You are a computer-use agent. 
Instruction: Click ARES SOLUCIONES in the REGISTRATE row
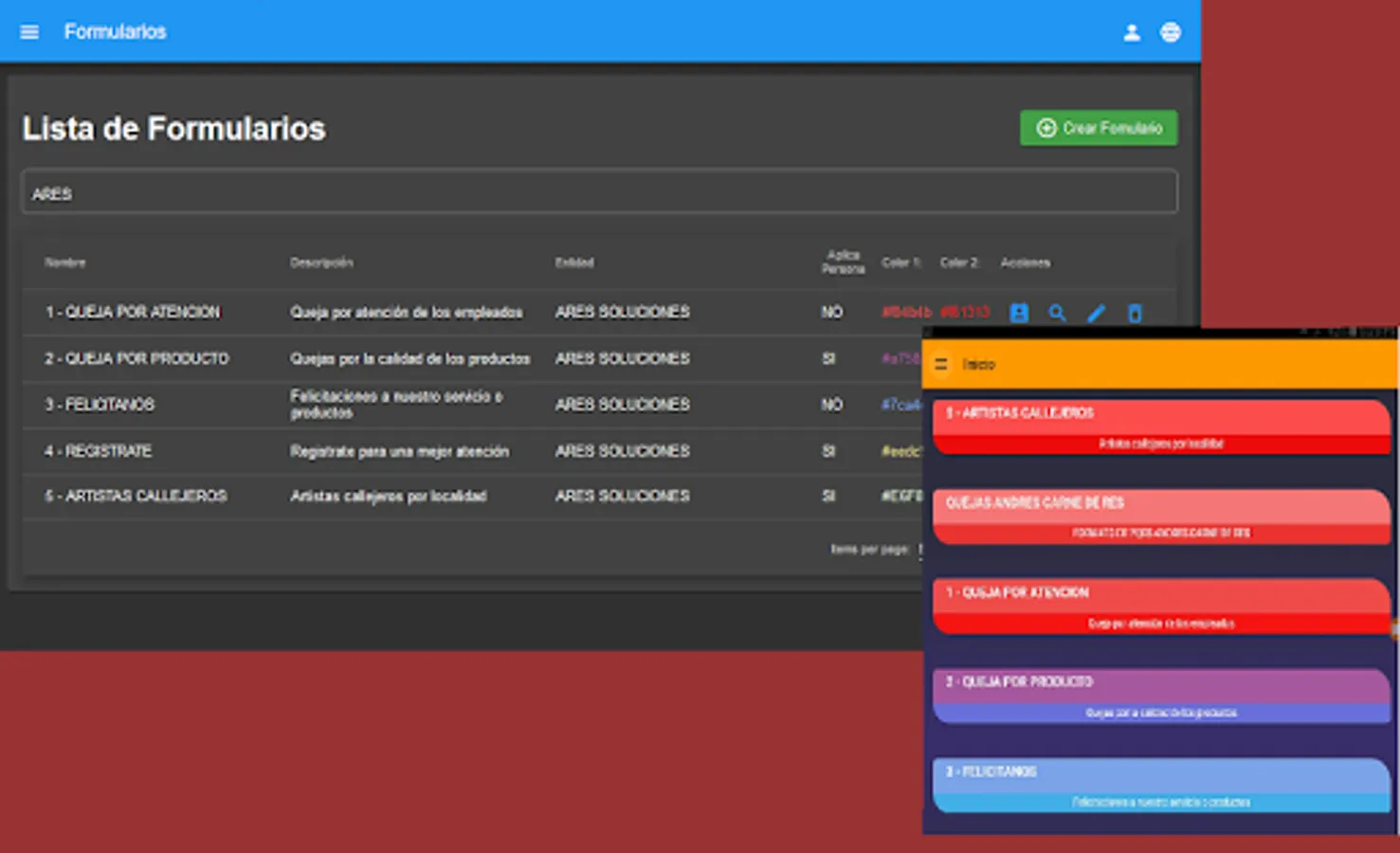(623, 451)
